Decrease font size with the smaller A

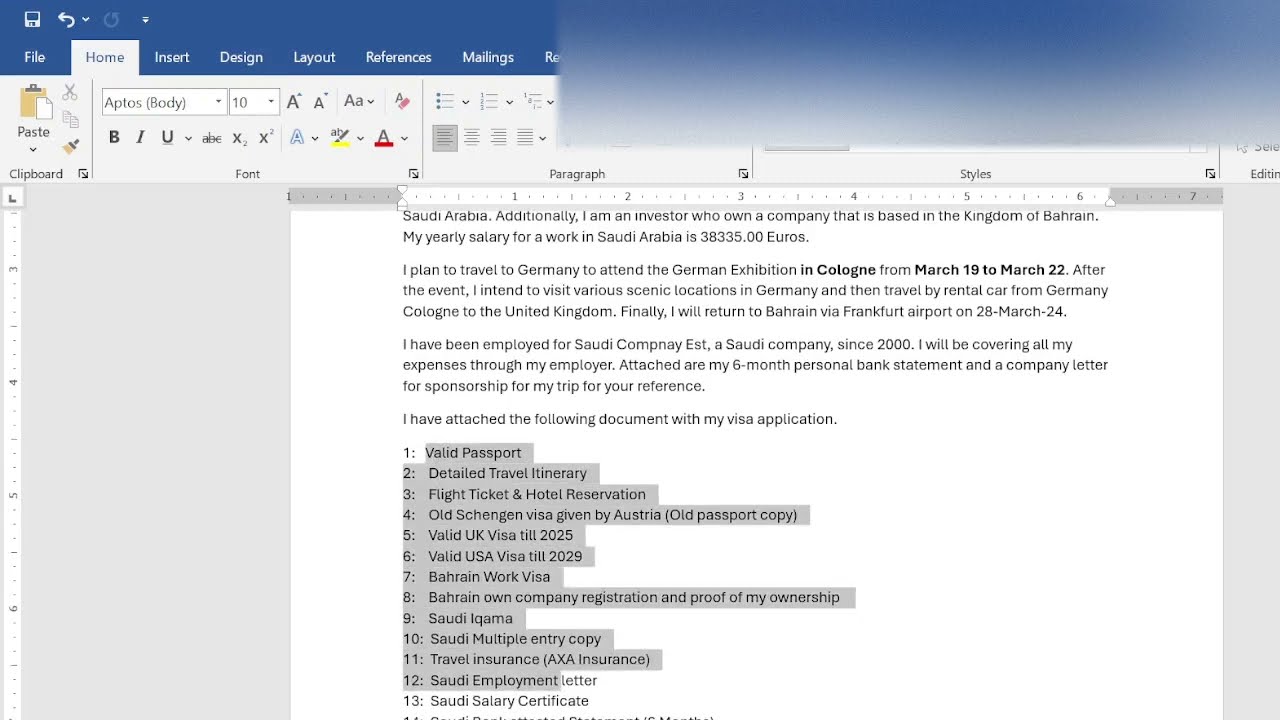(x=320, y=102)
